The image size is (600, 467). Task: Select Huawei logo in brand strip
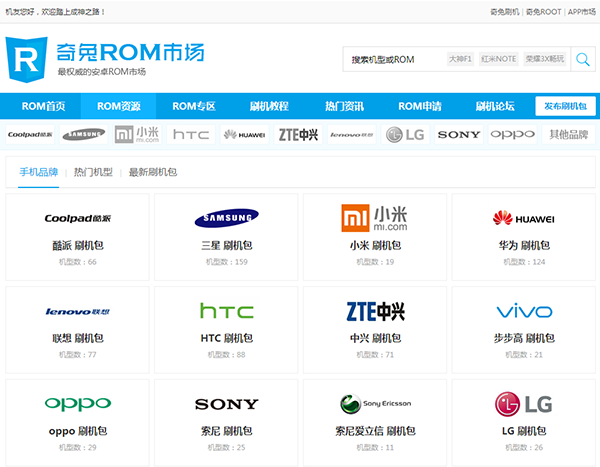click(x=245, y=135)
